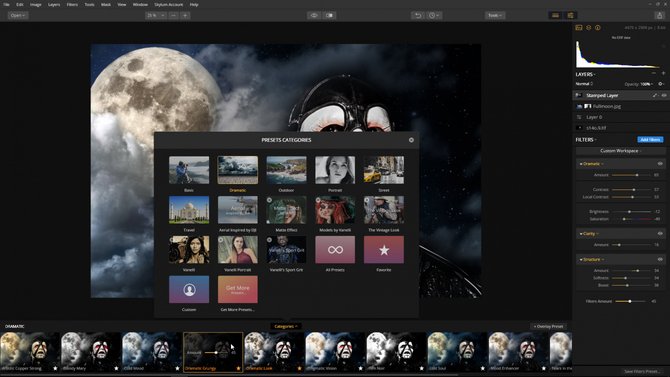Open the Layers menu

coord(54,4)
